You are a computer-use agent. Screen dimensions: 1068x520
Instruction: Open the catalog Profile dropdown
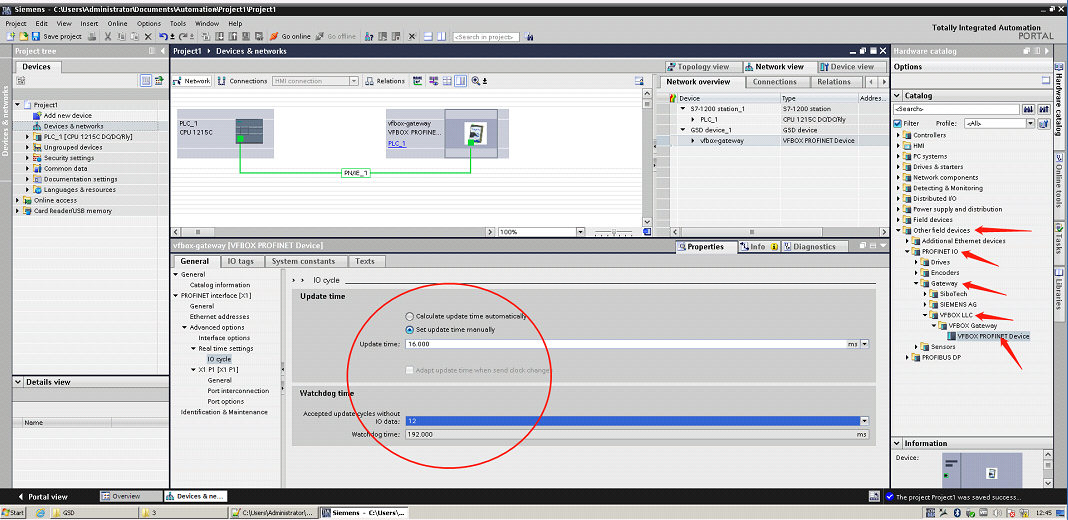1030,123
